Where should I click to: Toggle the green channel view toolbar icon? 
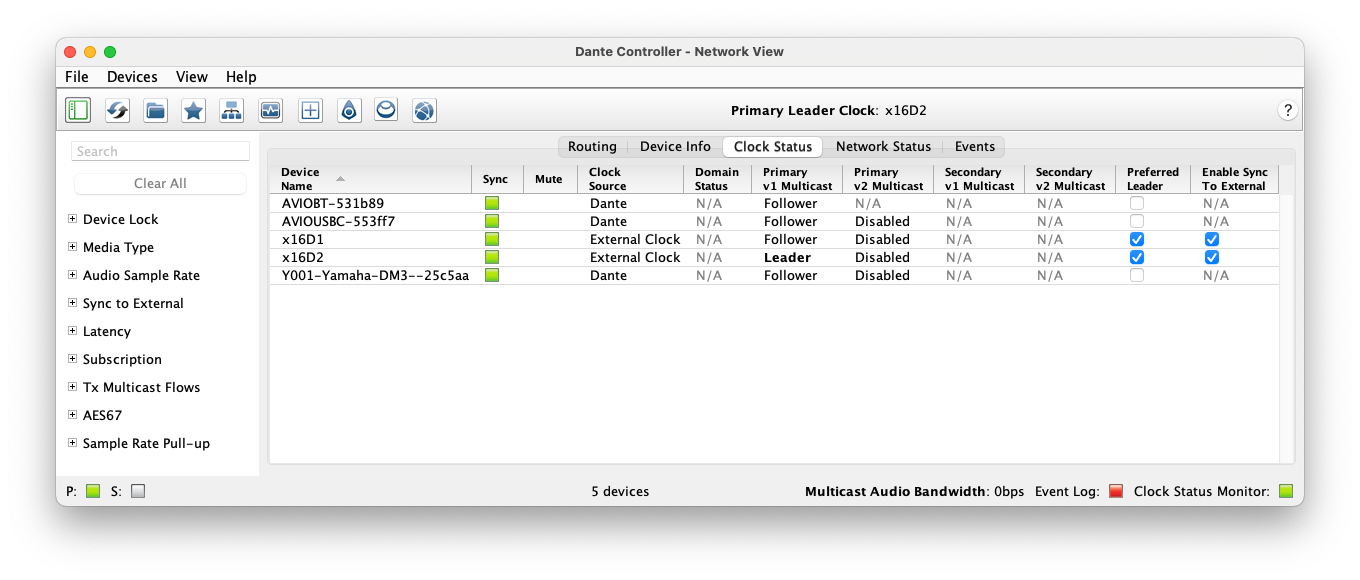pyautogui.click(x=78, y=110)
